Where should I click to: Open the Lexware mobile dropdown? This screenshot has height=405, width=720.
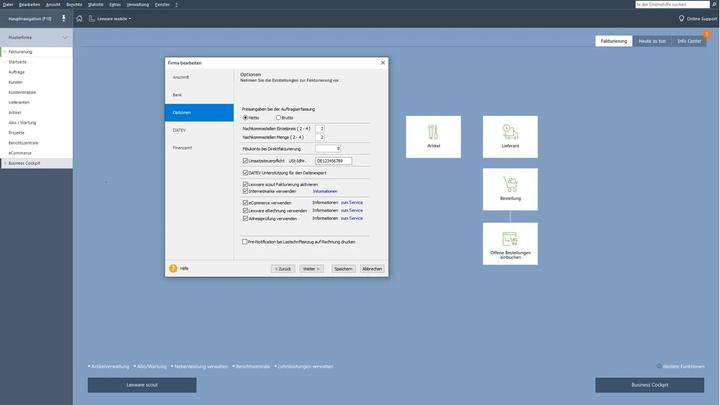pyautogui.click(x=114, y=19)
